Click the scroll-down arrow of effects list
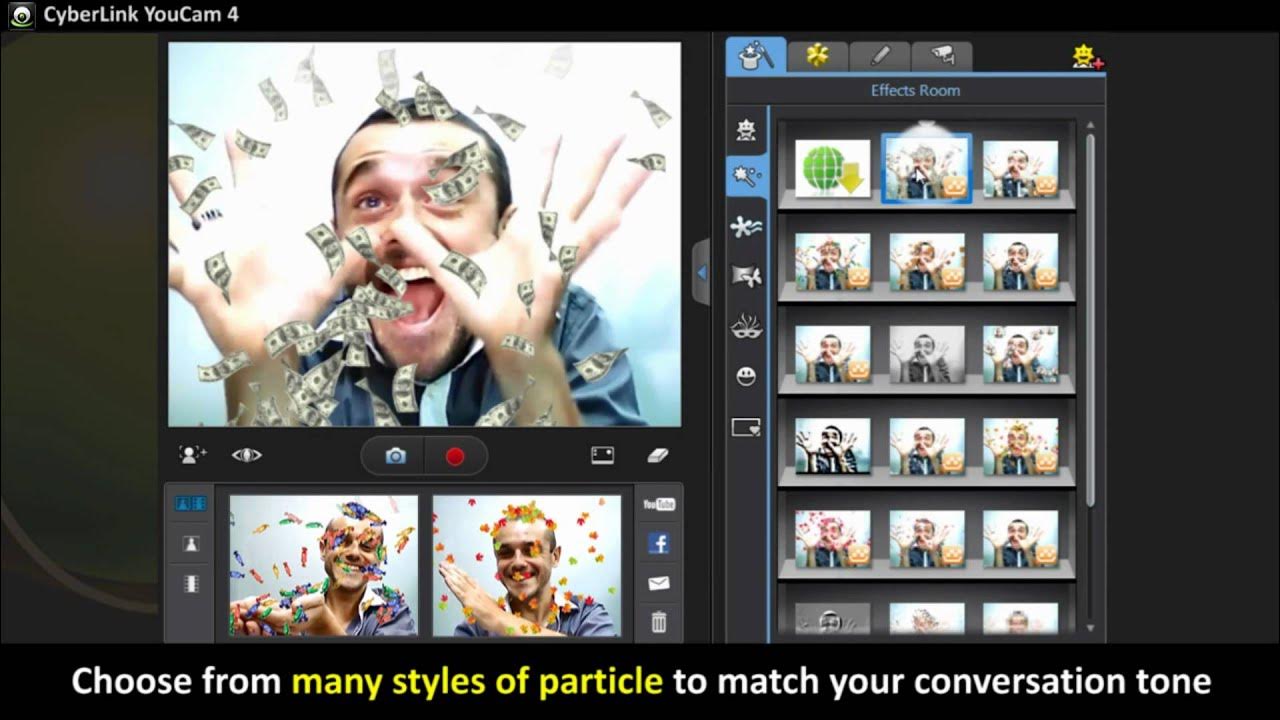The width and height of the screenshot is (1280, 720). 1090,628
